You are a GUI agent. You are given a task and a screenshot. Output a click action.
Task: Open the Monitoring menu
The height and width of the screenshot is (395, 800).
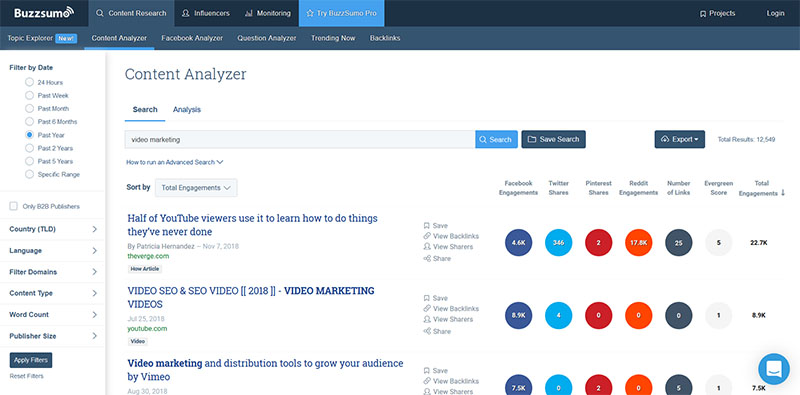coord(268,13)
